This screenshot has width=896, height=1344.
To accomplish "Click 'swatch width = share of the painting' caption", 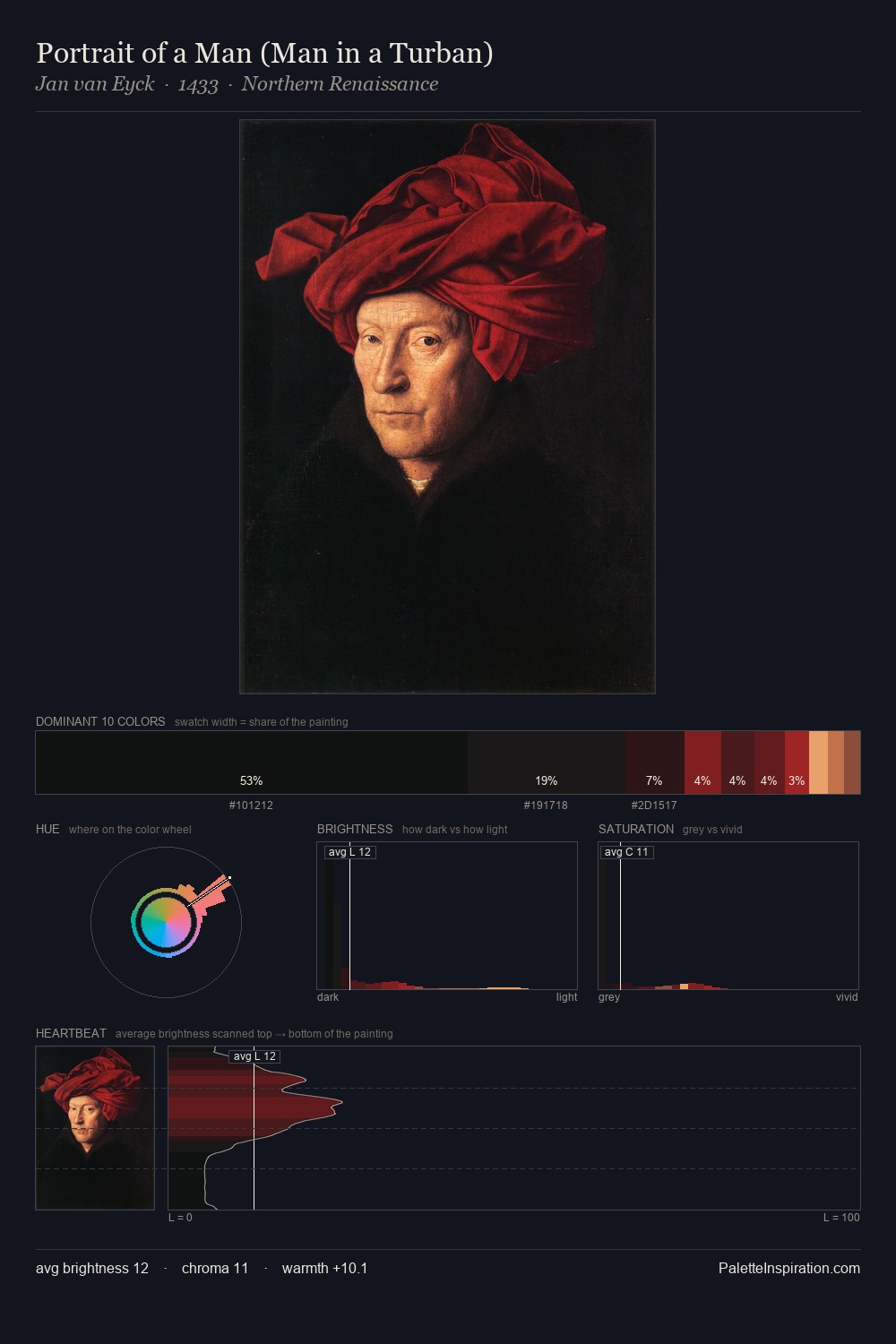I will (x=262, y=722).
